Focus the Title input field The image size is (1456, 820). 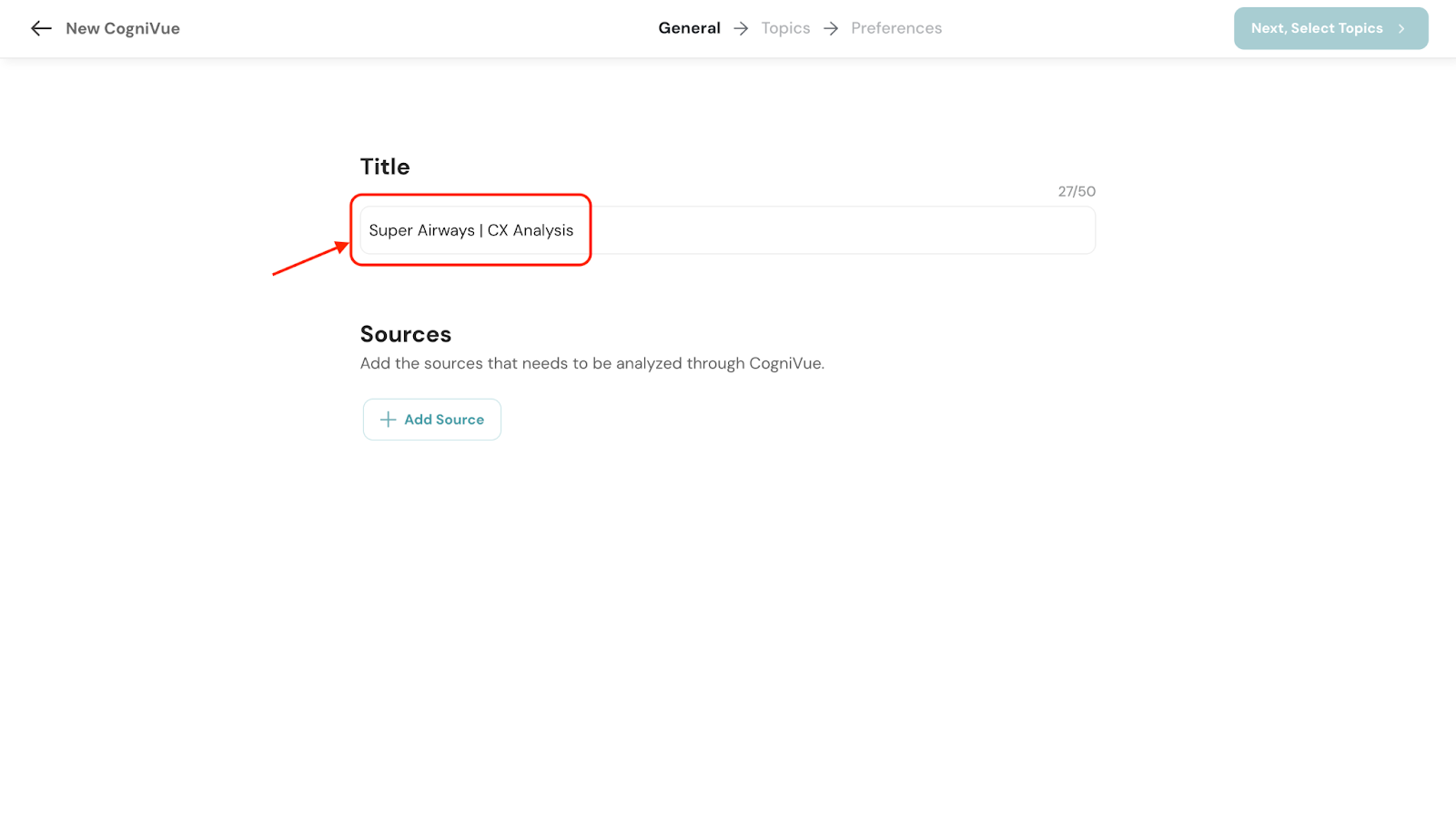(728, 230)
